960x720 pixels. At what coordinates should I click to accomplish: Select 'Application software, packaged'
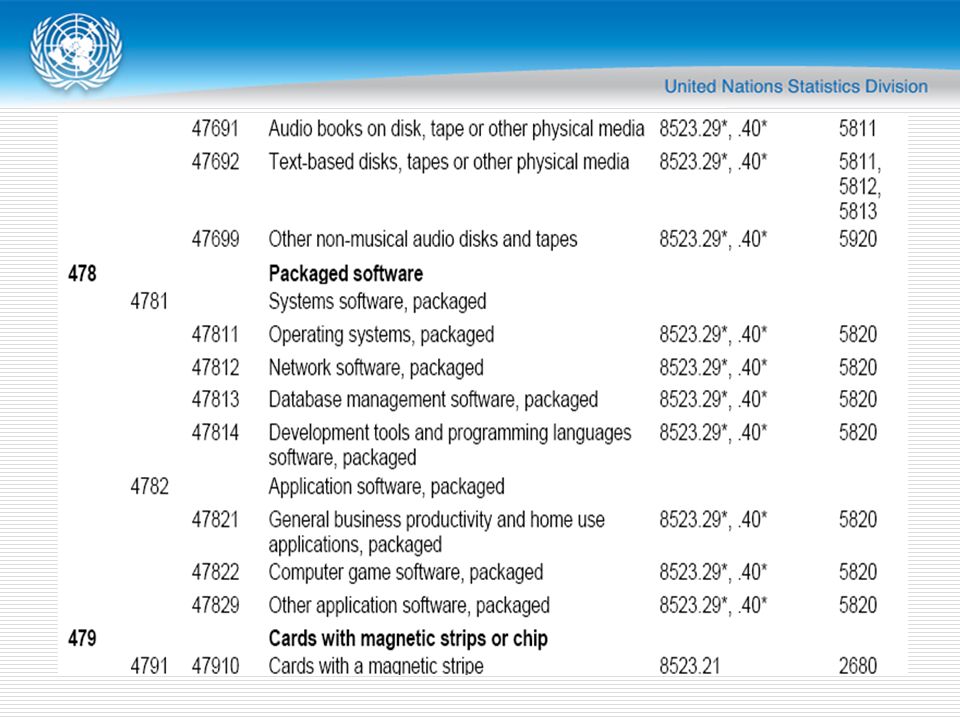(386, 486)
